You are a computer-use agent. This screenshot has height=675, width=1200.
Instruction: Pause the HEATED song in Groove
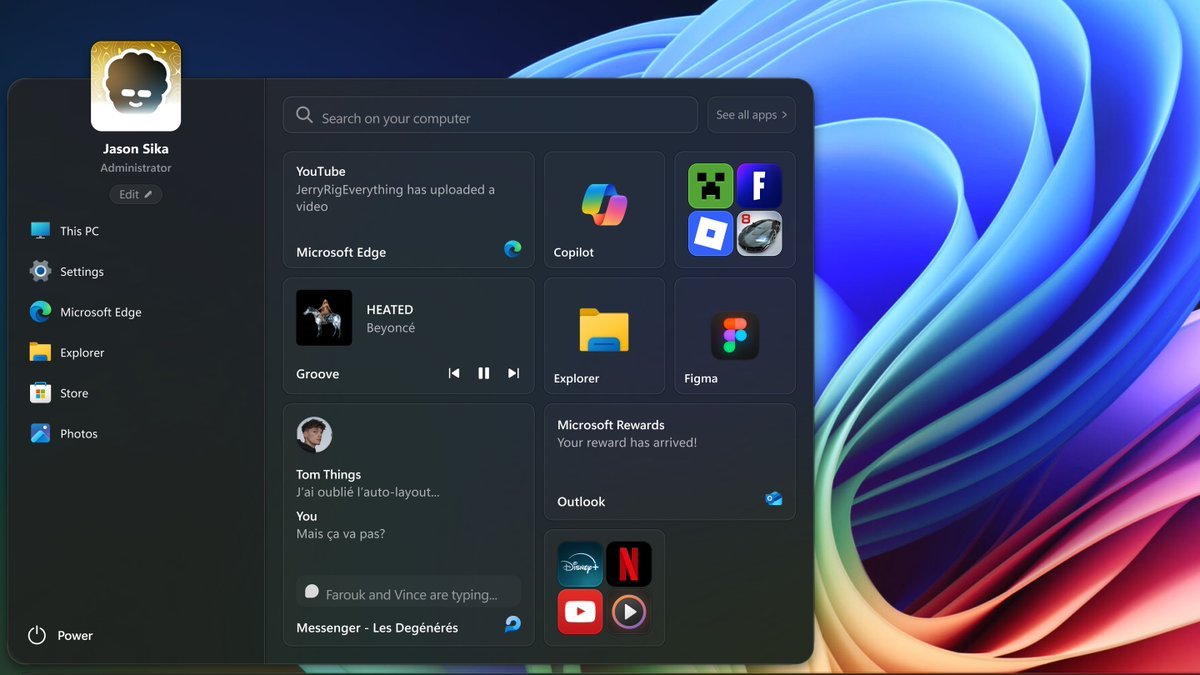(x=484, y=373)
